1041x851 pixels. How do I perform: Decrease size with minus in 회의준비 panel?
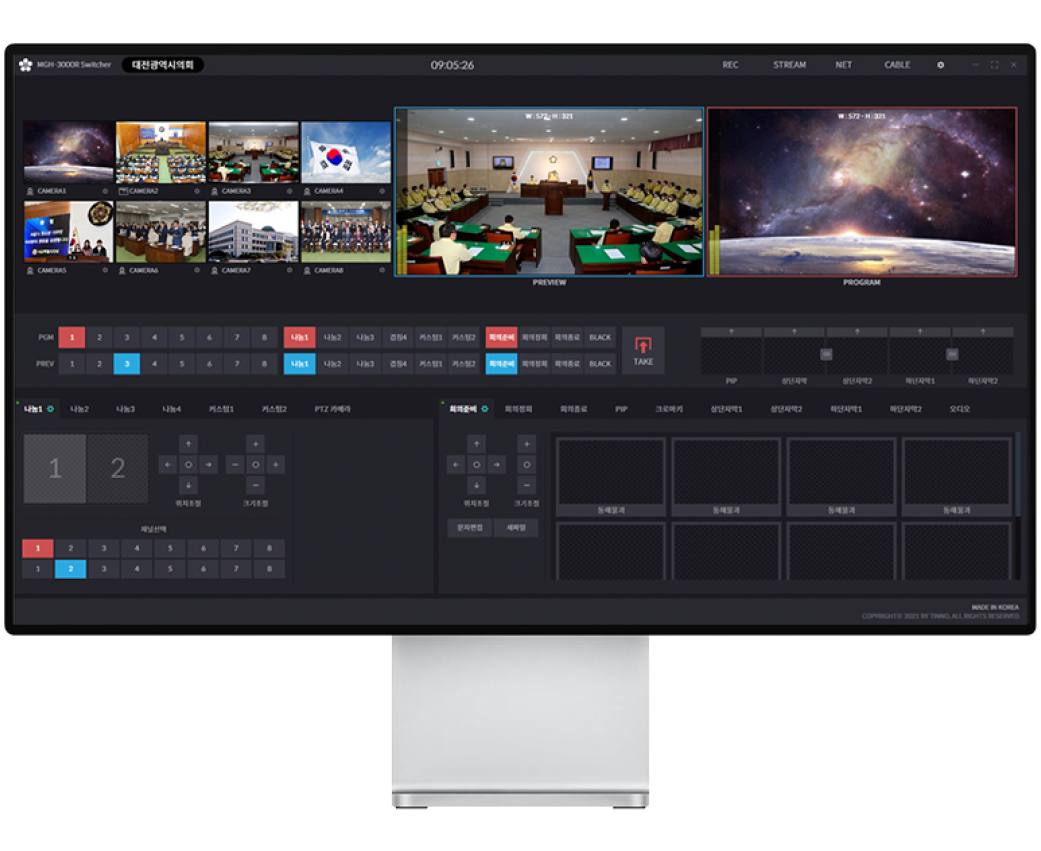point(526,485)
